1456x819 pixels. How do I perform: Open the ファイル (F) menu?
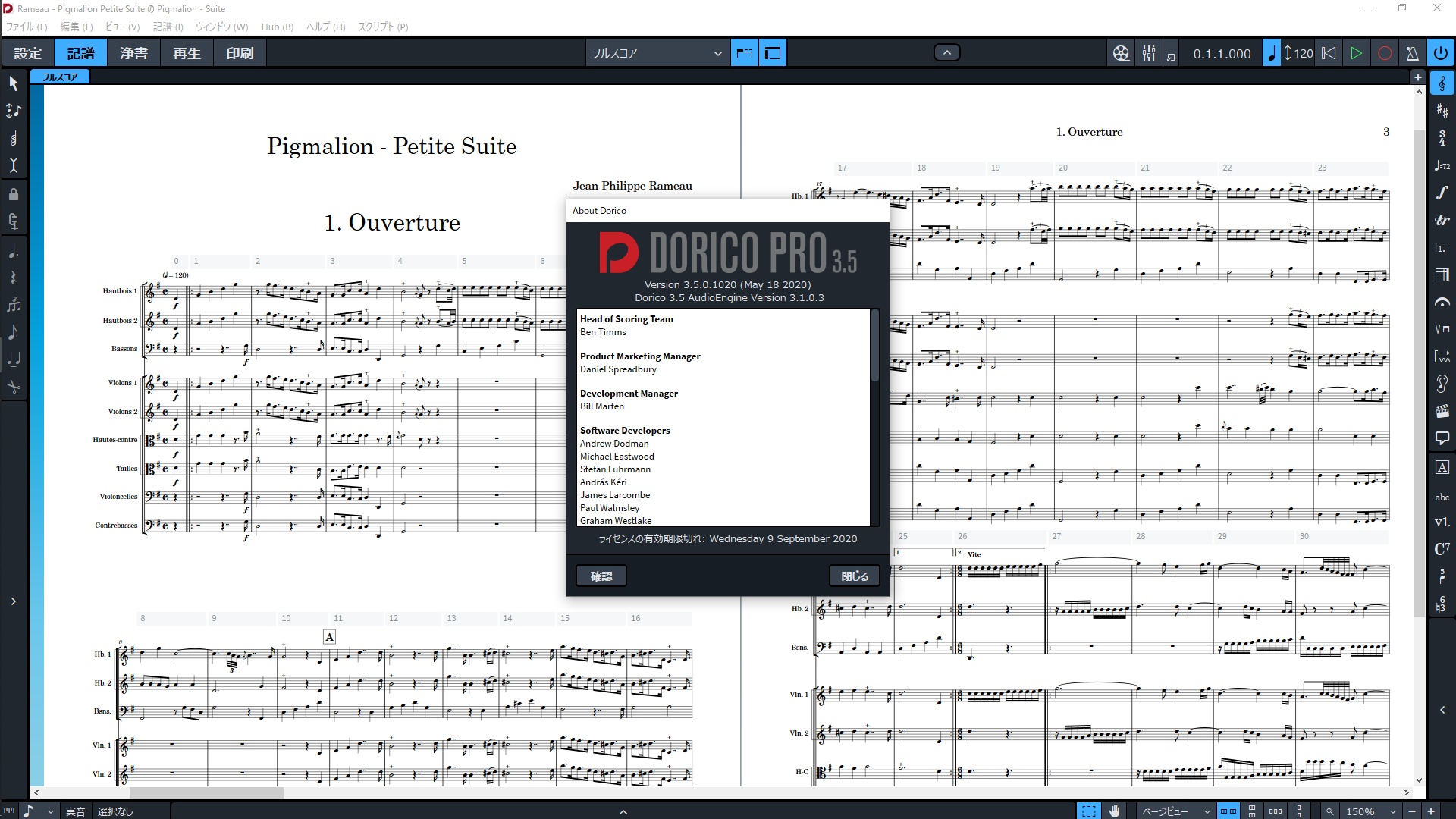(27, 27)
